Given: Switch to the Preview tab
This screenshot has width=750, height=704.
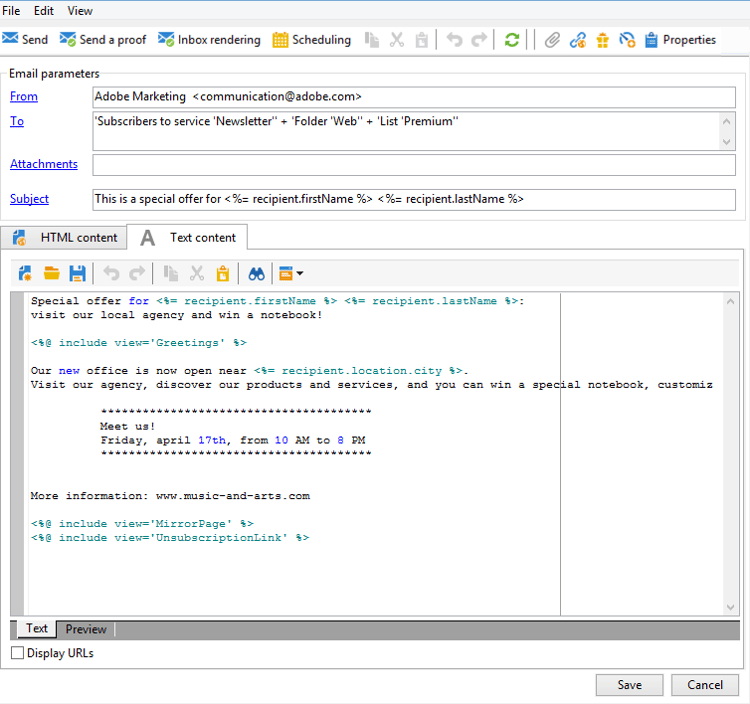Looking at the screenshot, I should point(86,629).
